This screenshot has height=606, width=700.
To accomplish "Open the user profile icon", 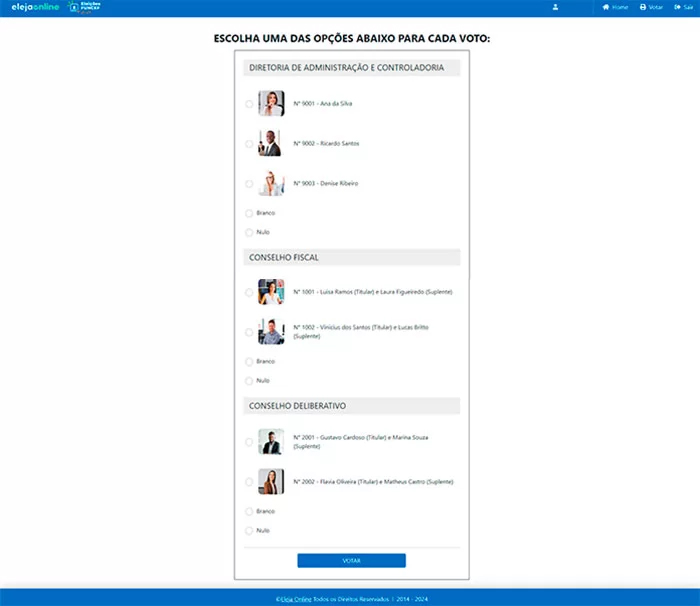I will tap(555, 7).
